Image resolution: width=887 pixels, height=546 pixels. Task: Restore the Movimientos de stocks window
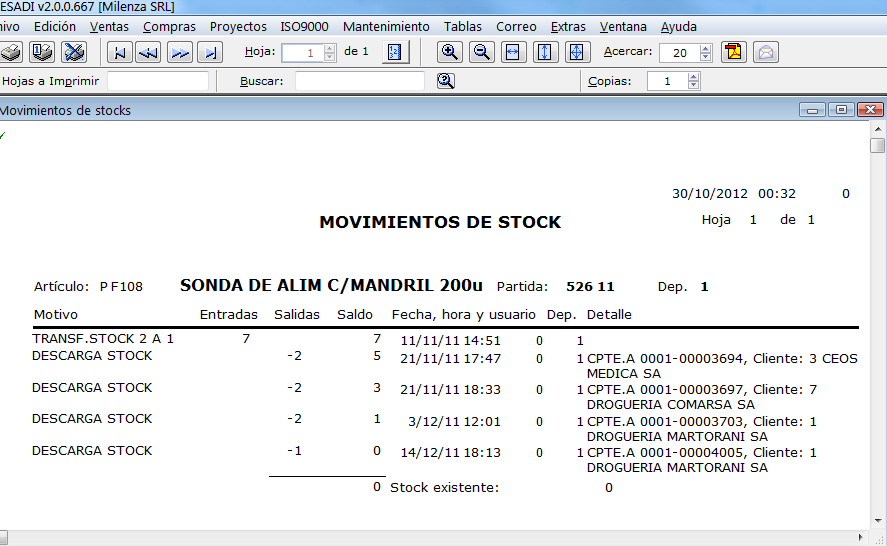841,110
